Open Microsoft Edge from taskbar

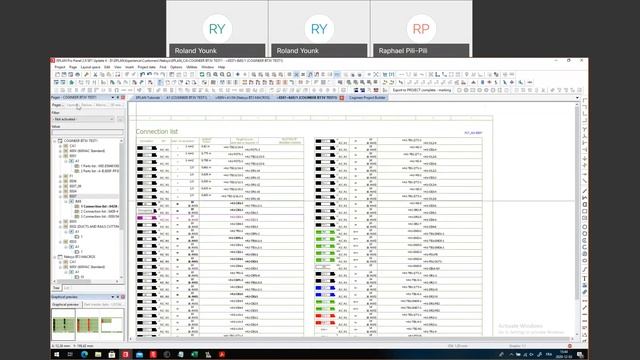pos(84,354)
